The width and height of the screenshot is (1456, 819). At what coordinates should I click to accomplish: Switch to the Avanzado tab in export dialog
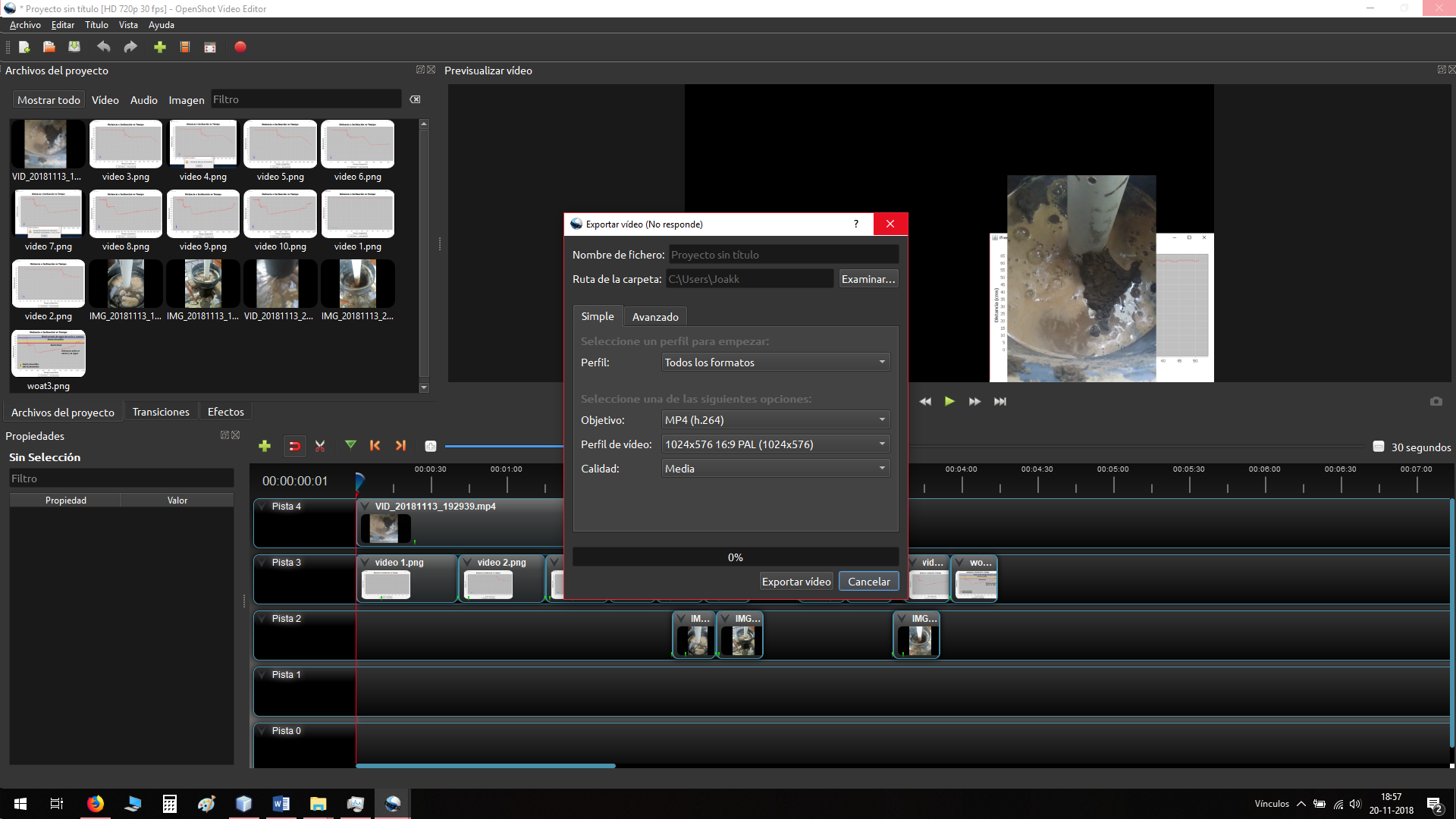tap(654, 316)
